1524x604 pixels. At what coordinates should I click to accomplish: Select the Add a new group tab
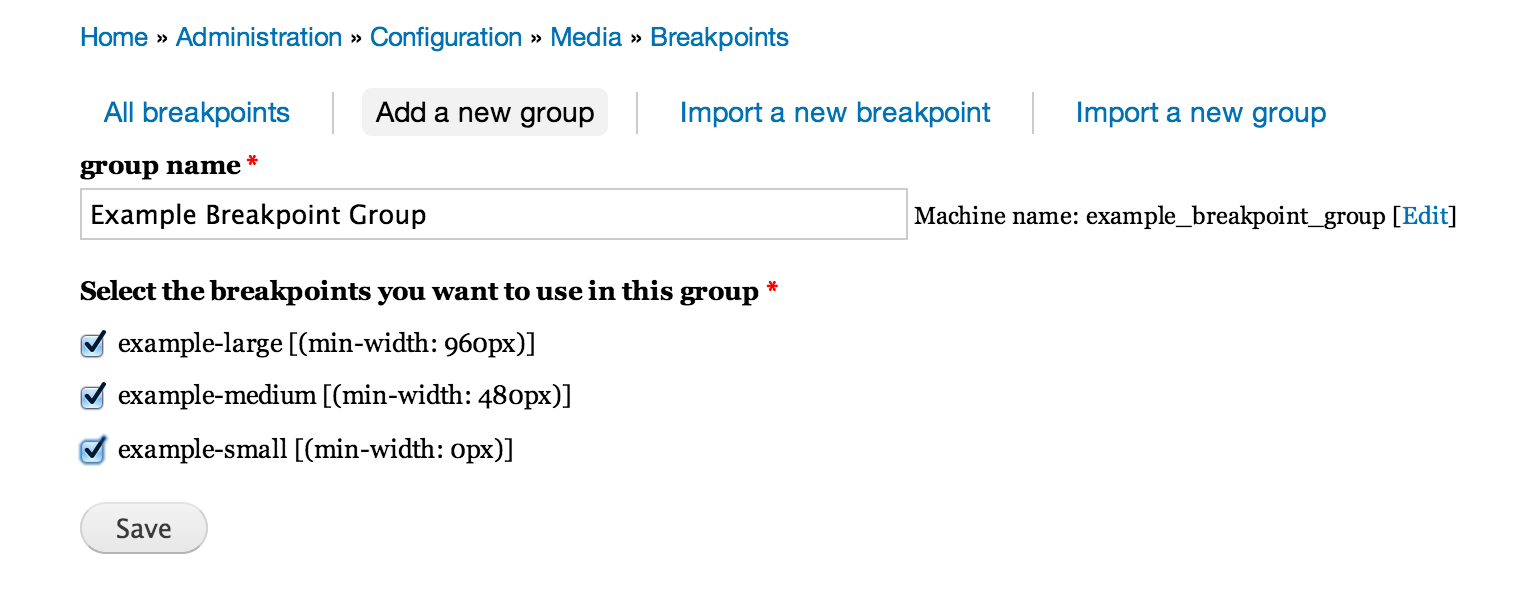point(485,113)
